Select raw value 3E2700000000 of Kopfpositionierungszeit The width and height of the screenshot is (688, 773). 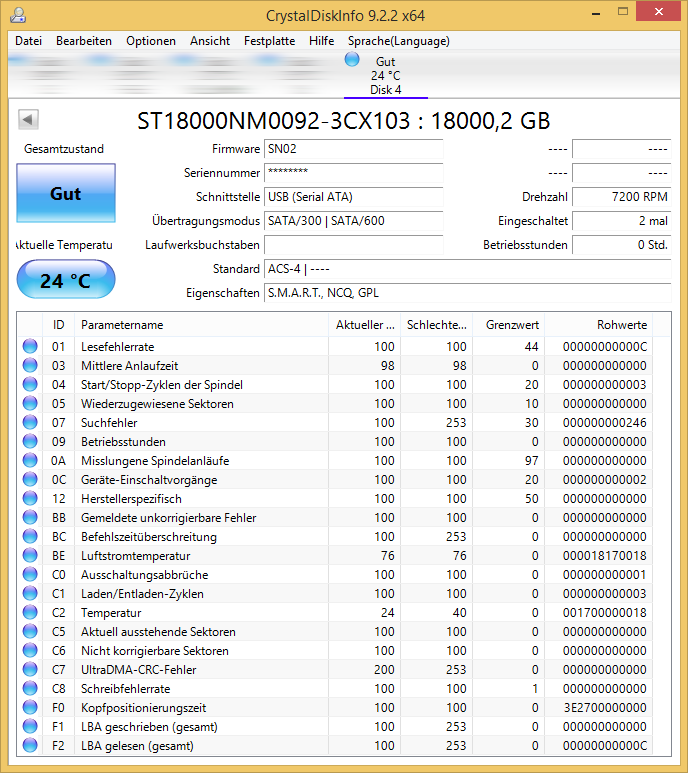coord(605,707)
